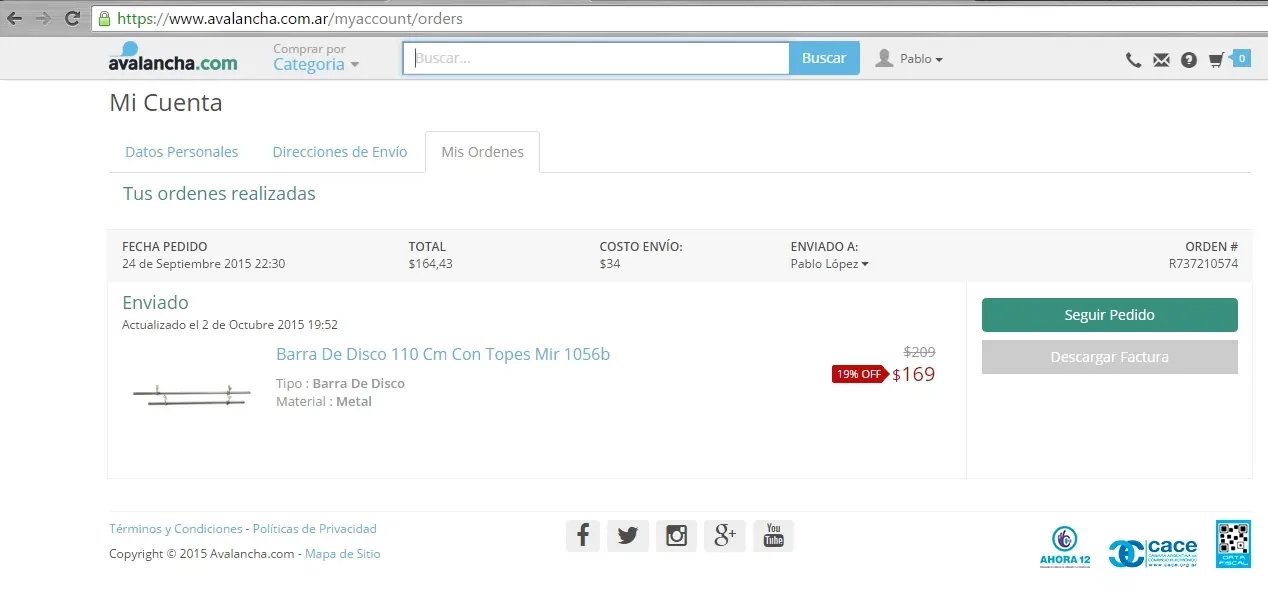This screenshot has height=594, width=1268.
Task: Click the Tipo : Barra De Disco text
Action: (340, 383)
